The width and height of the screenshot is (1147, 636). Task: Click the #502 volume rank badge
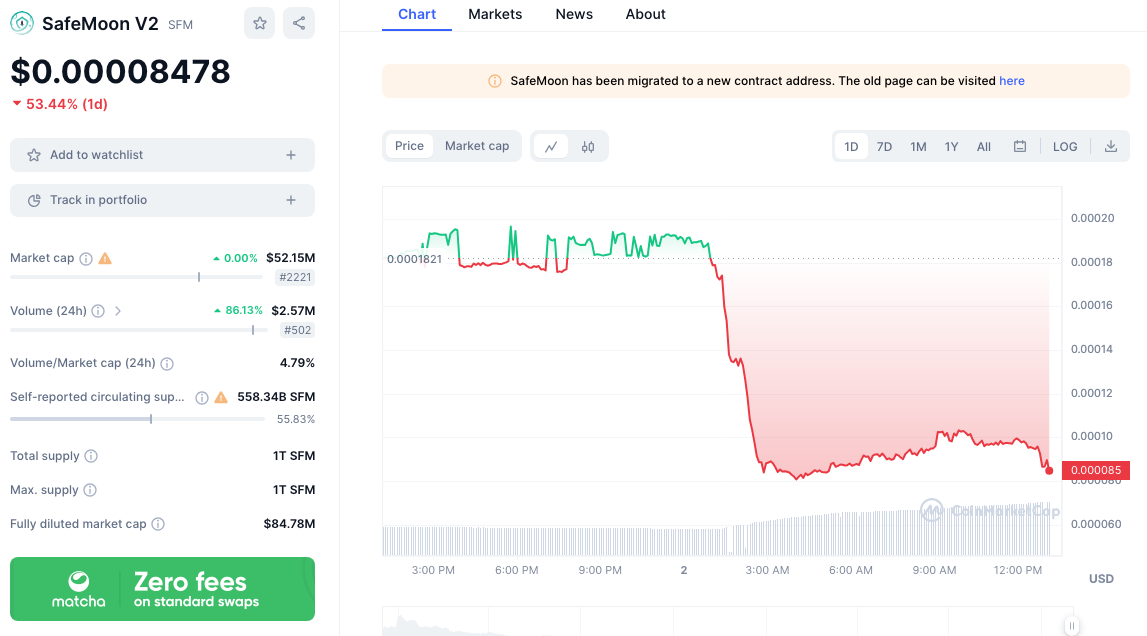298,330
